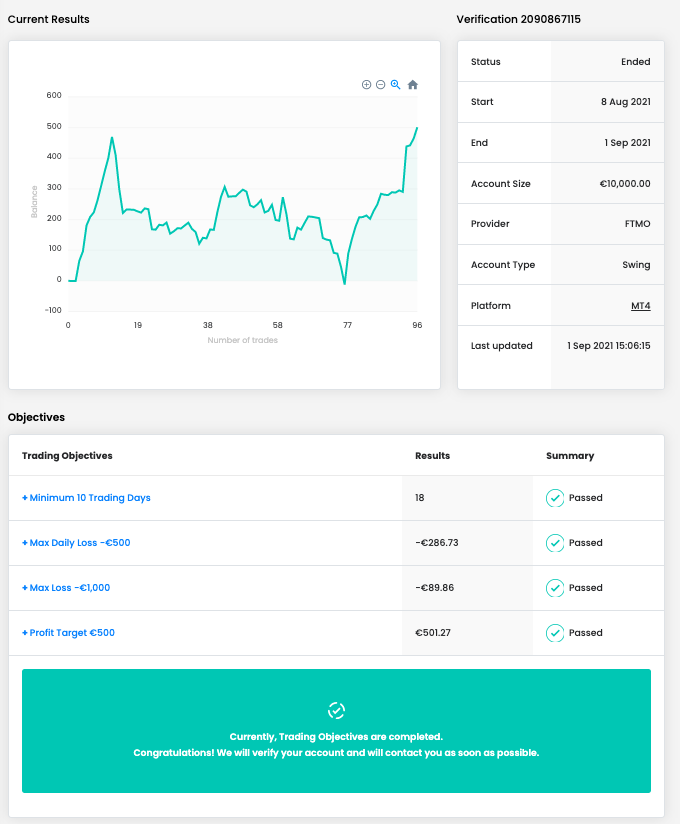The image size is (680, 824).
Task: Click the end date 1 Sep 2021
Action: pyautogui.click(x=627, y=143)
